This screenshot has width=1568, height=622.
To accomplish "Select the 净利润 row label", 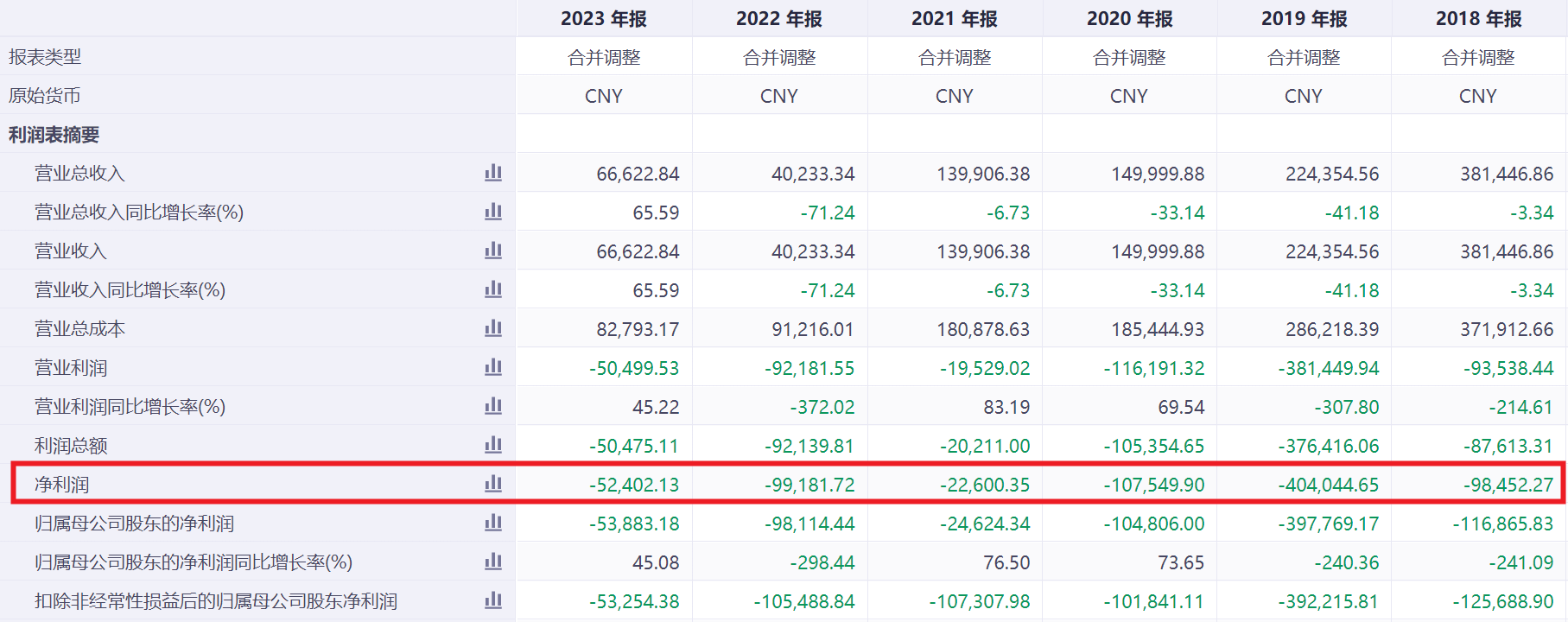I will (x=61, y=485).
